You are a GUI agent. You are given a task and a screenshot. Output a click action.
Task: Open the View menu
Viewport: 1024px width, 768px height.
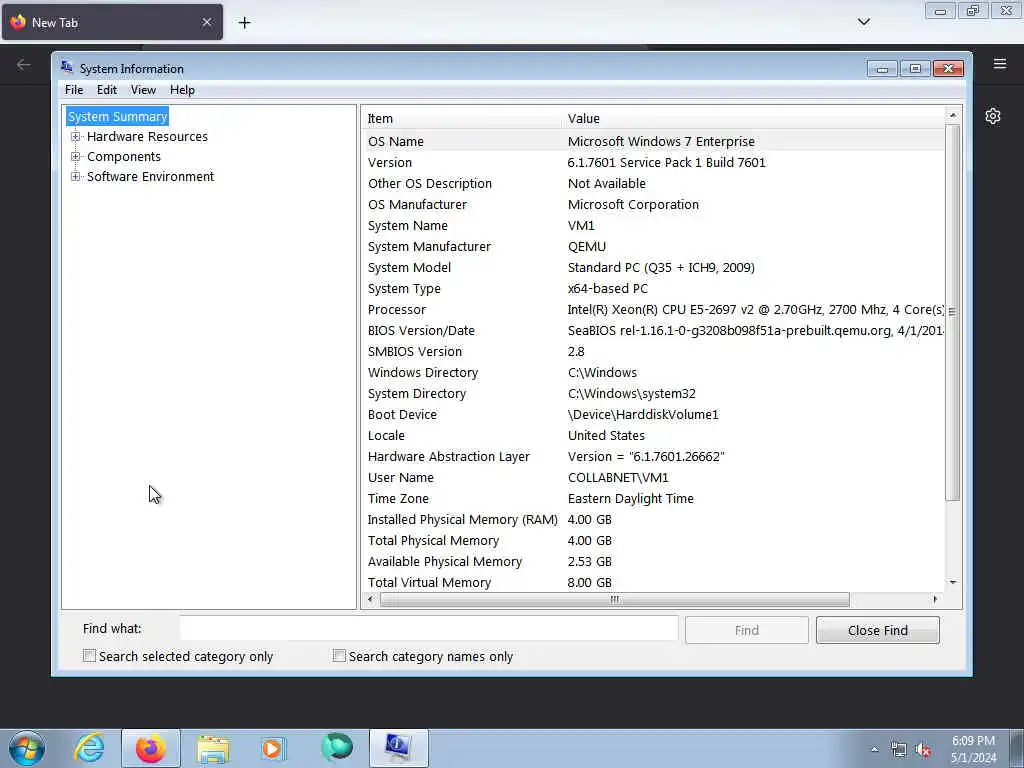click(x=143, y=90)
